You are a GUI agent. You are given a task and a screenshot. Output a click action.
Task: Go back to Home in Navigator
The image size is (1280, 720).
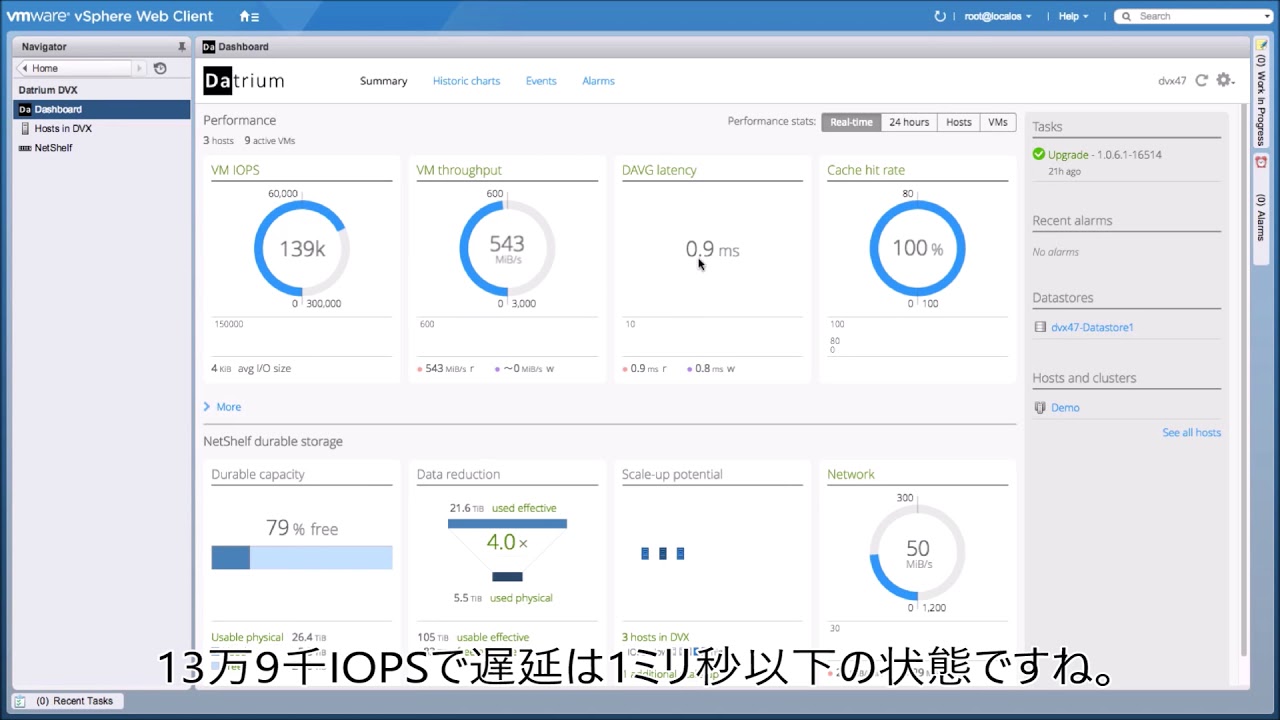pyautogui.click(x=76, y=68)
